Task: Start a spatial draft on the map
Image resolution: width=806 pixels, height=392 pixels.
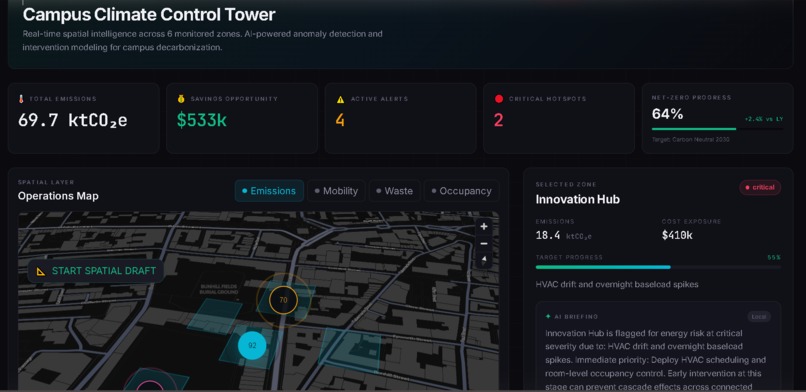Action: [x=96, y=271]
